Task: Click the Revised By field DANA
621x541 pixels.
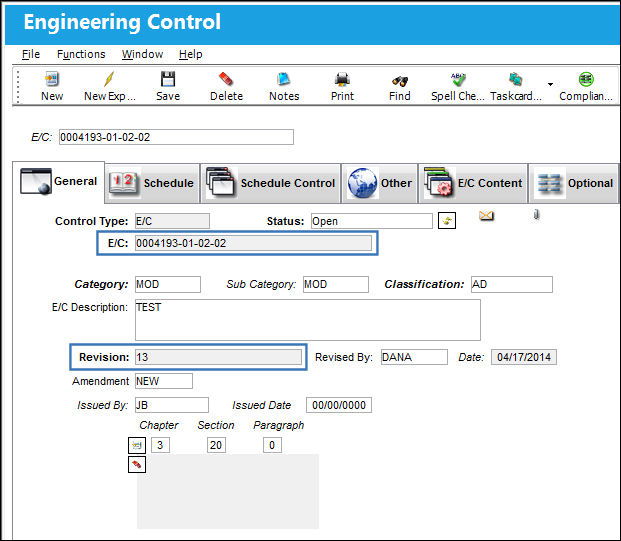Action: (414, 357)
